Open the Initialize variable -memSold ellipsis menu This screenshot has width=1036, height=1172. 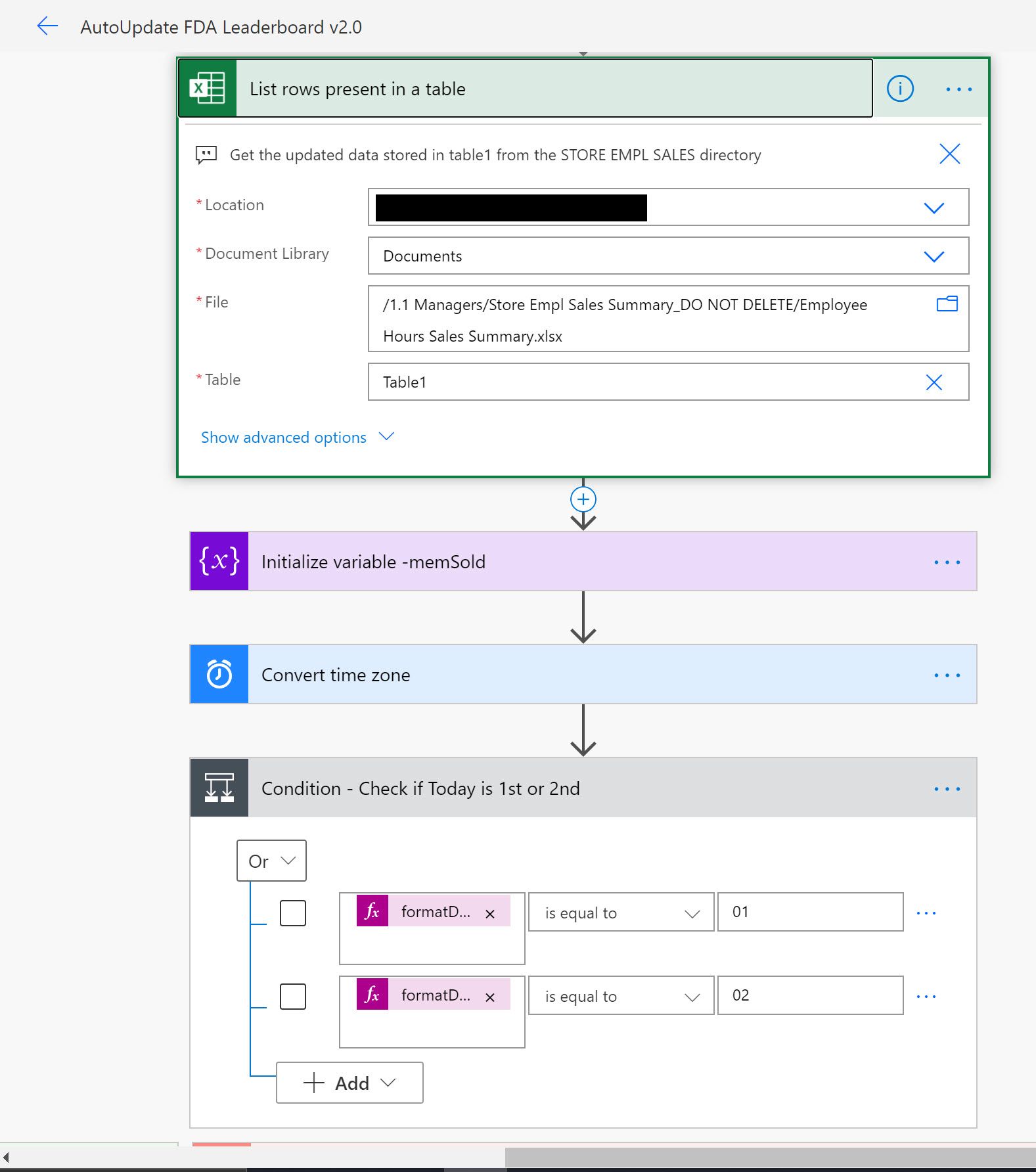pyautogui.click(x=947, y=562)
